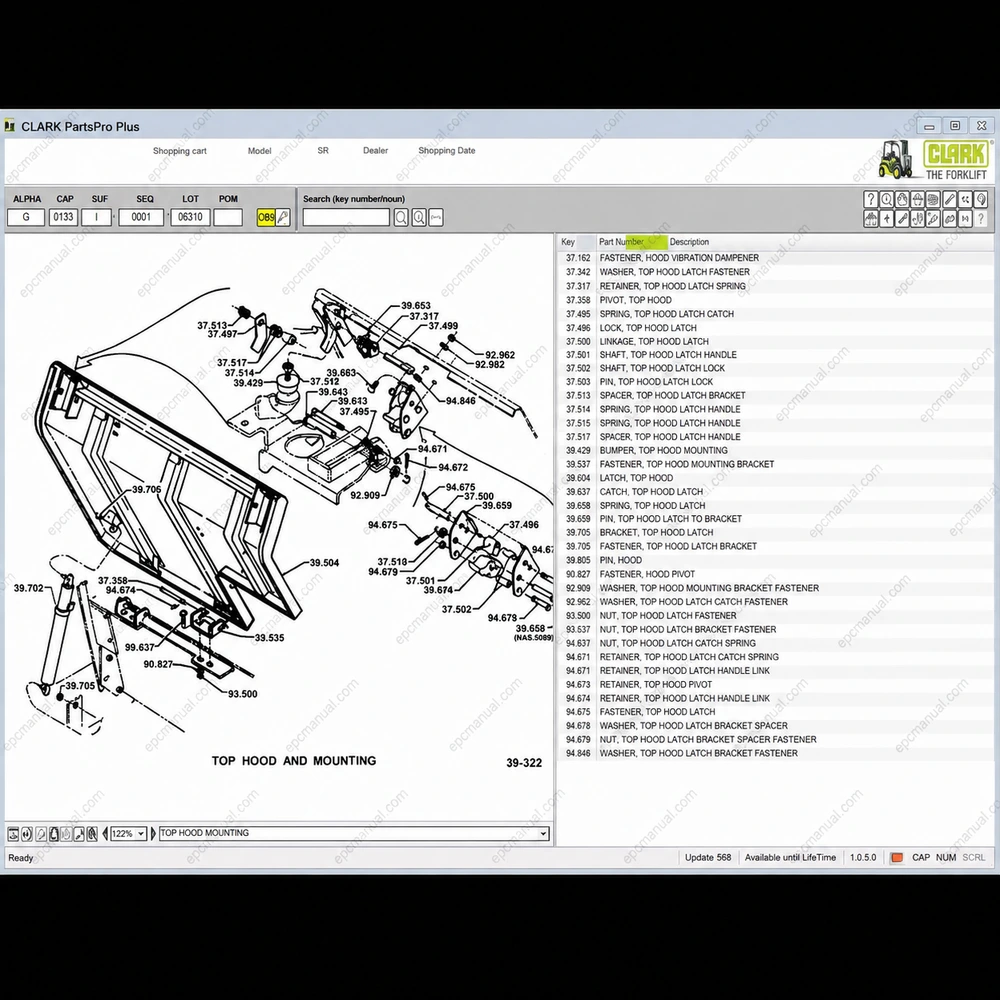Screen dimensions: 1000x1000
Task: Select row SHAFT, TOP HOOD LATCH HANDLE
Action: 776,355
